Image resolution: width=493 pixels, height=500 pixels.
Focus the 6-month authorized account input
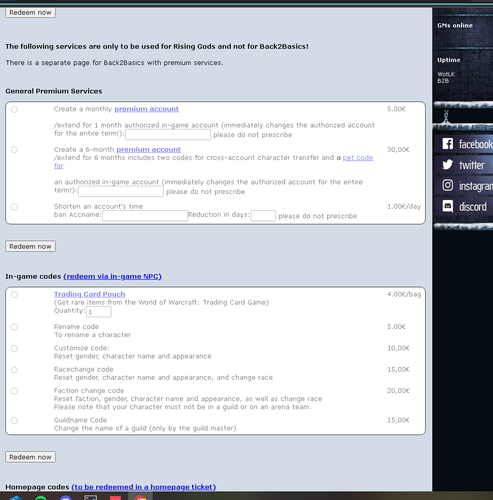coord(121,192)
